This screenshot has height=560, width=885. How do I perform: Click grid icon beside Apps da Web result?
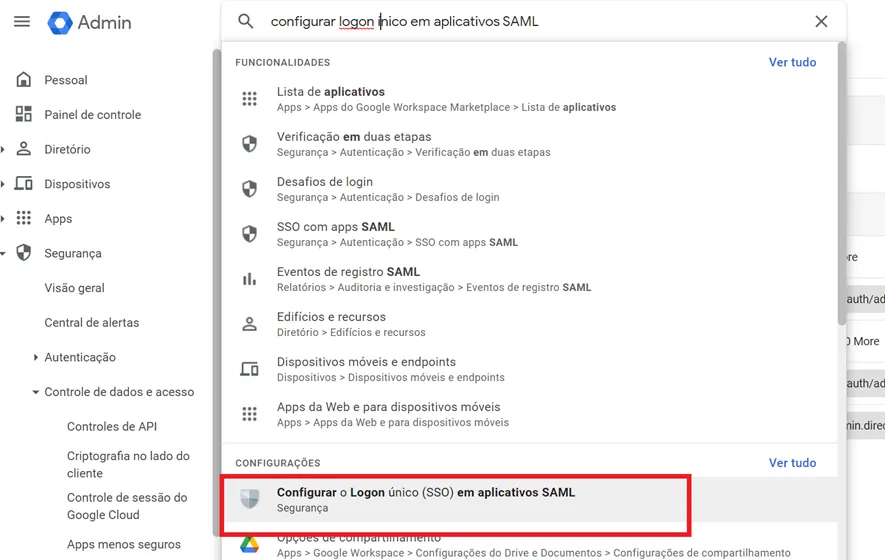coord(249,414)
